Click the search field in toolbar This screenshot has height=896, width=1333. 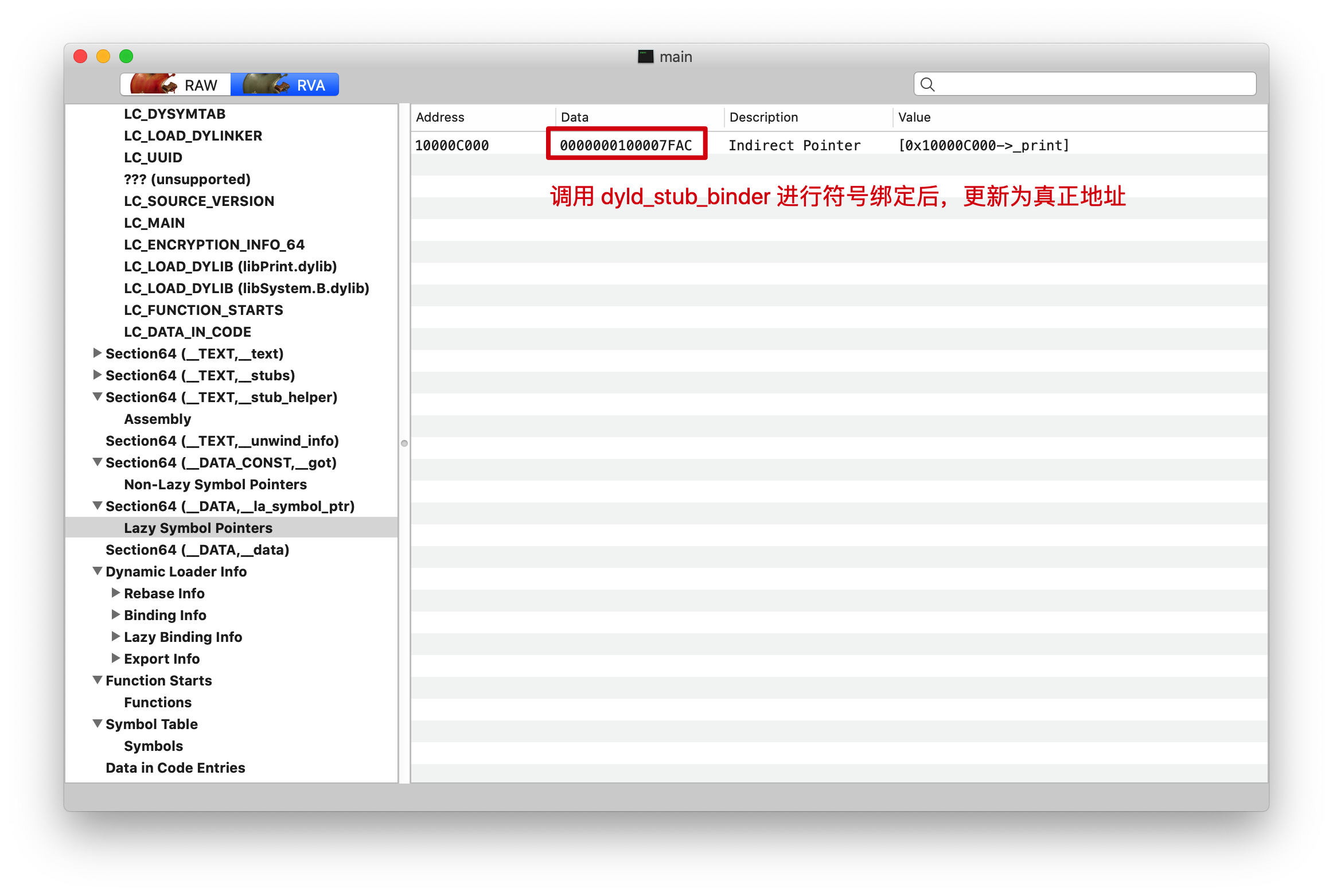pos(1085,84)
